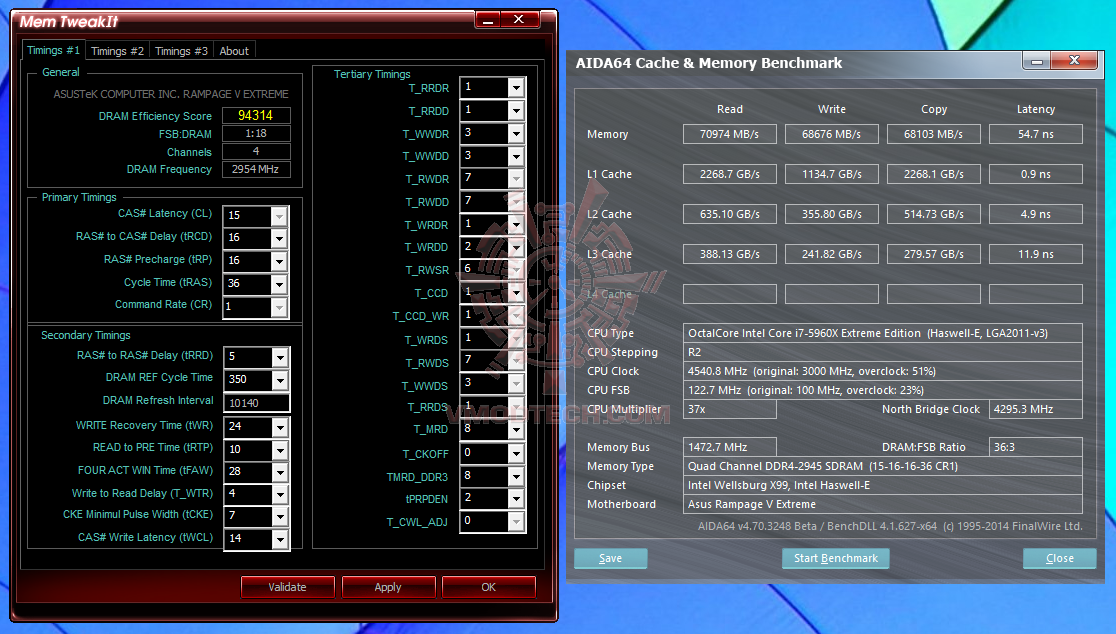
Task: Open the T_WRDS dropdown
Action: [x=517, y=339]
